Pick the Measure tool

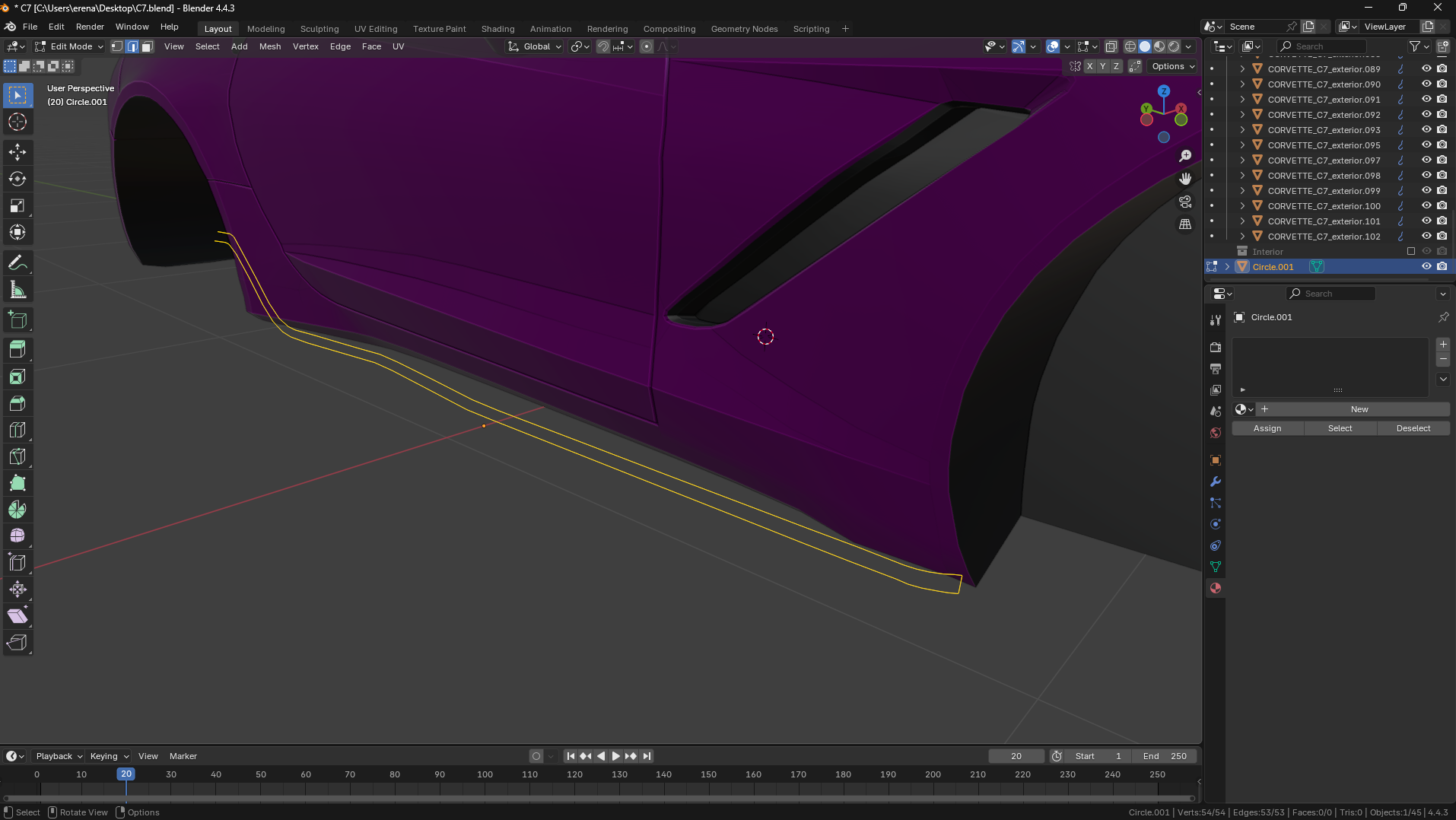(x=17, y=290)
